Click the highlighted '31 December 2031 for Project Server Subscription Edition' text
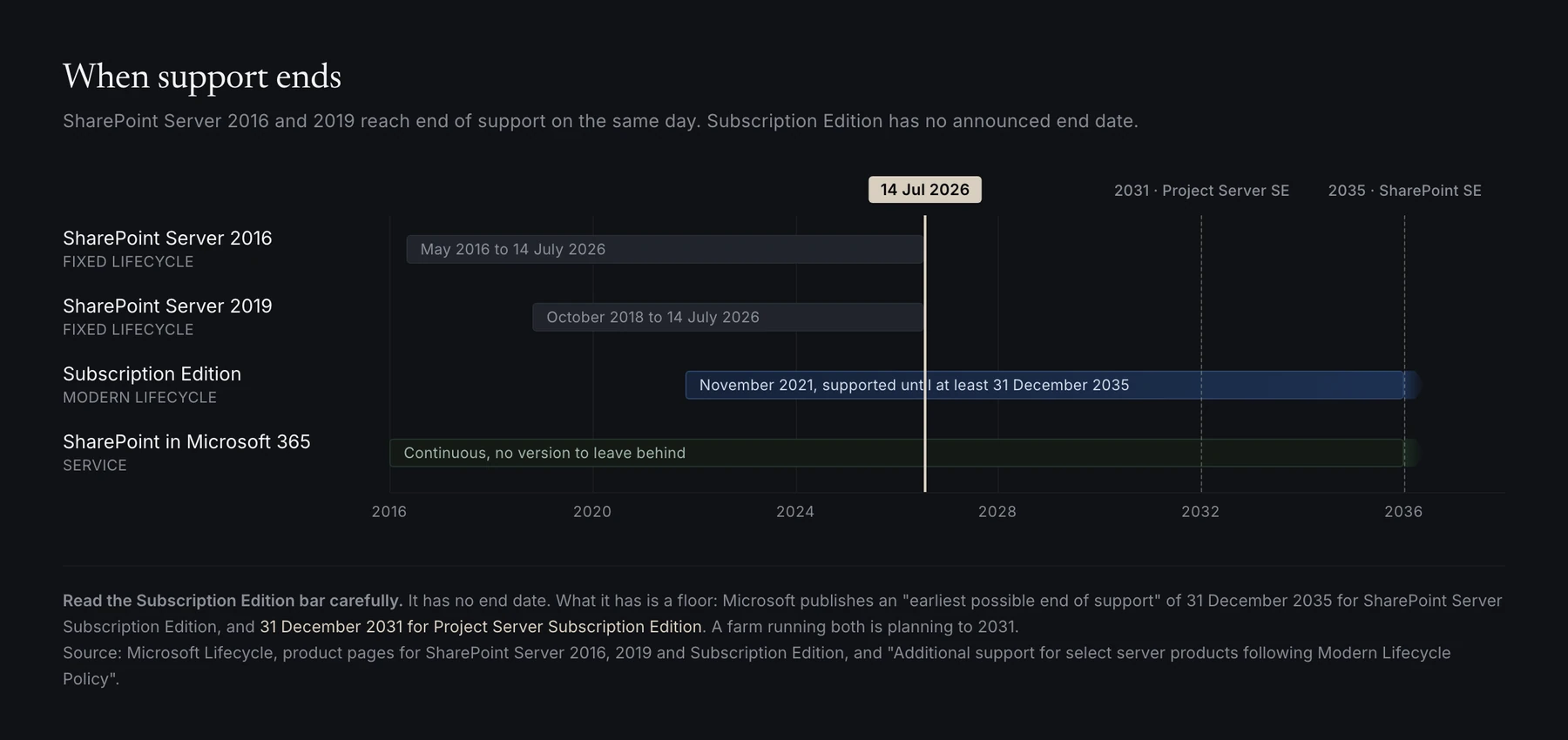Viewport: 1568px width, 740px height. (481, 627)
